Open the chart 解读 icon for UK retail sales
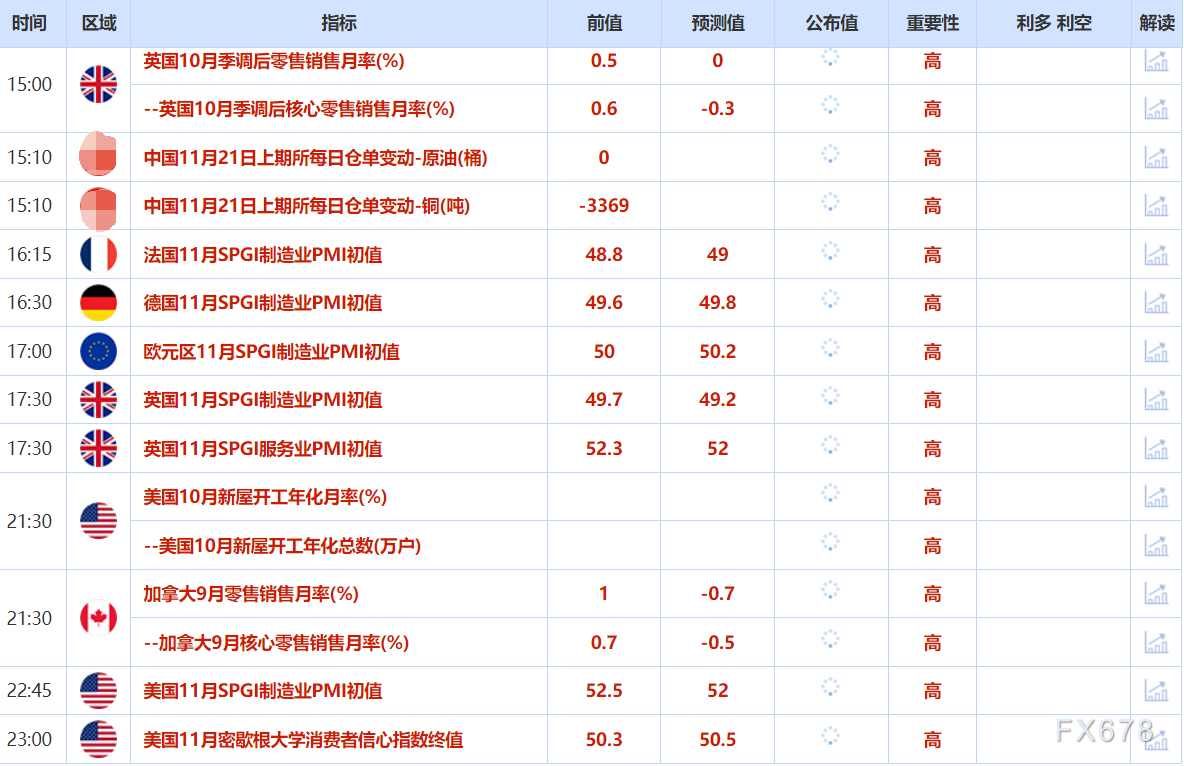This screenshot has width=1184, height=766. click(1157, 61)
